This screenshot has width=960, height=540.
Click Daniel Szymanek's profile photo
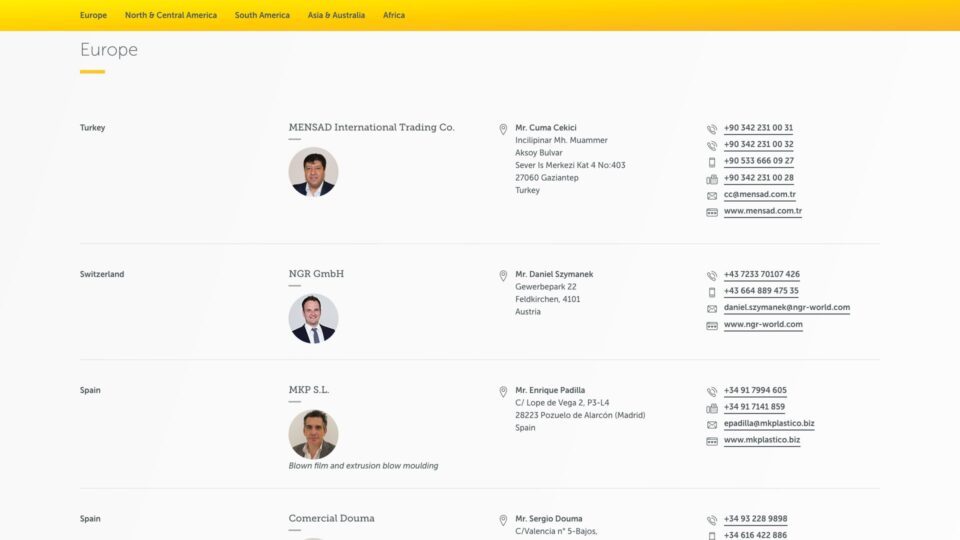click(313, 318)
